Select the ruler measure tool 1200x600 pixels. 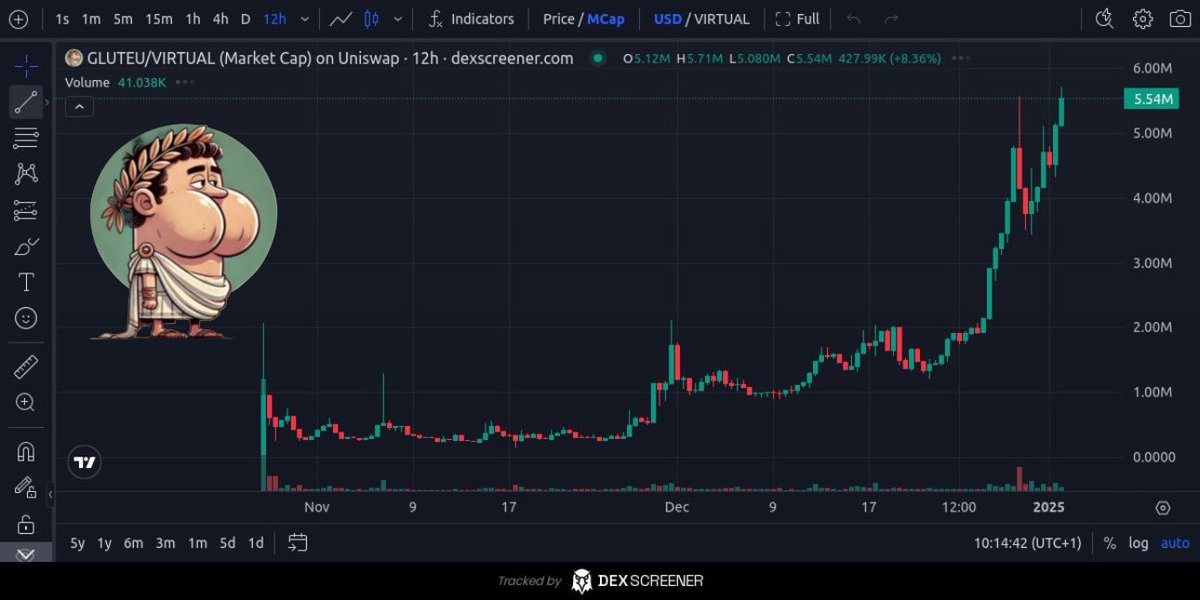coord(26,366)
